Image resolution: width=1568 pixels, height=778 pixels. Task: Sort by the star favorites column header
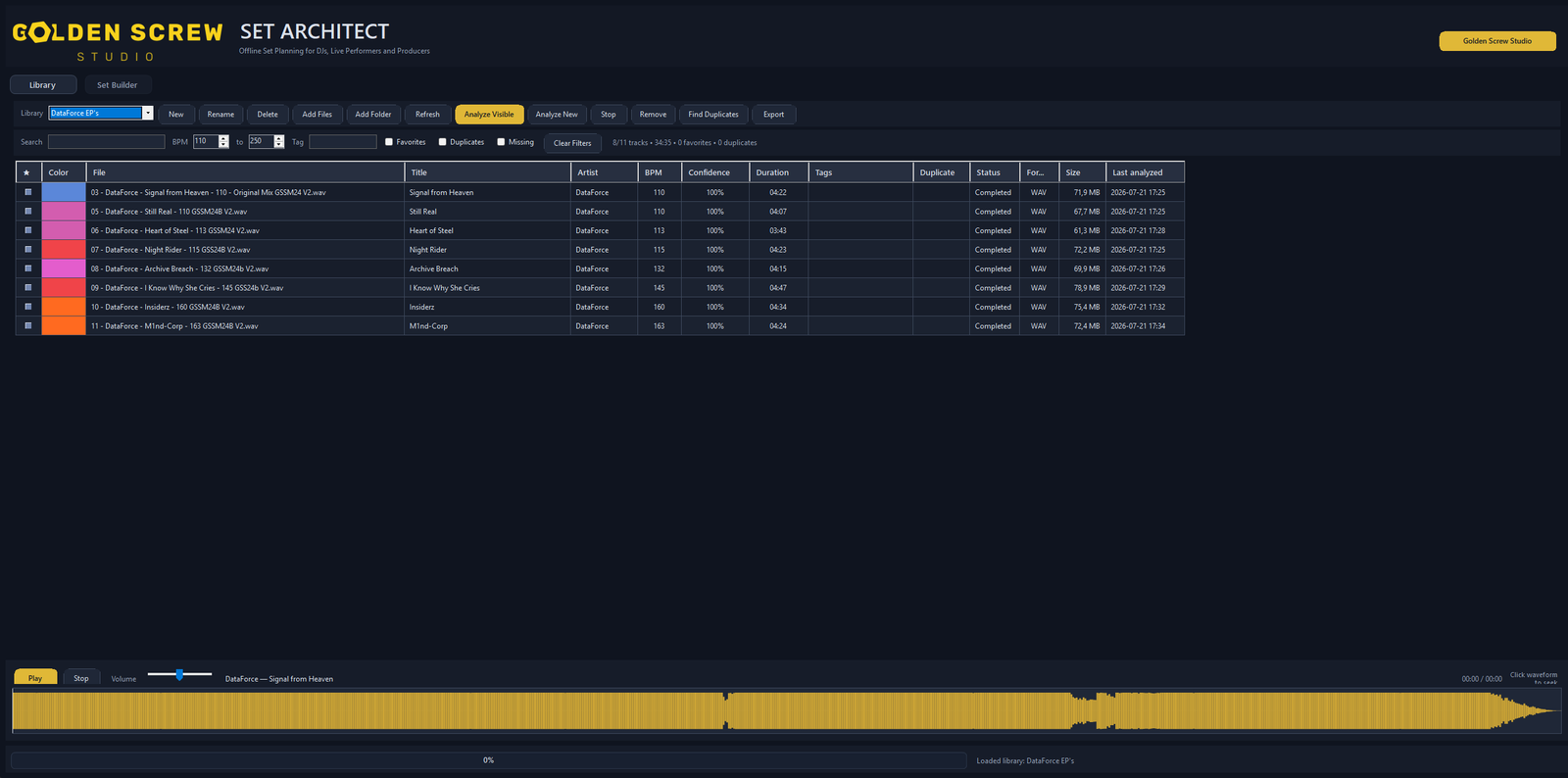point(28,172)
